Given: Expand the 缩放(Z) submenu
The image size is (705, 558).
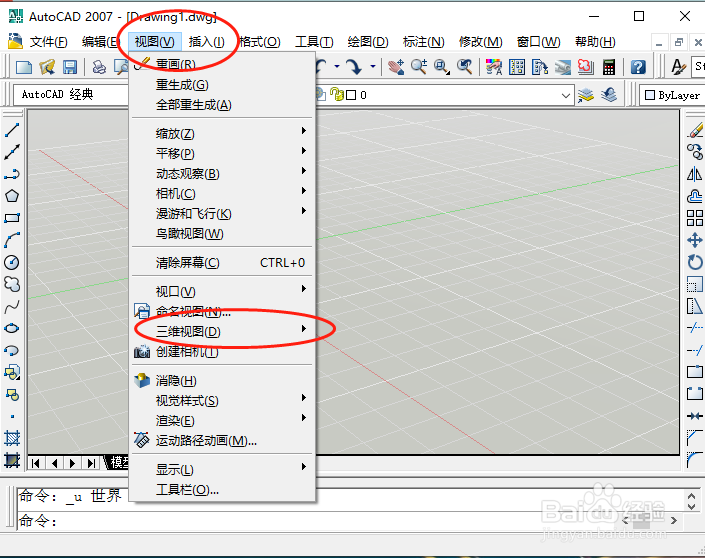Looking at the screenshot, I should (223, 134).
